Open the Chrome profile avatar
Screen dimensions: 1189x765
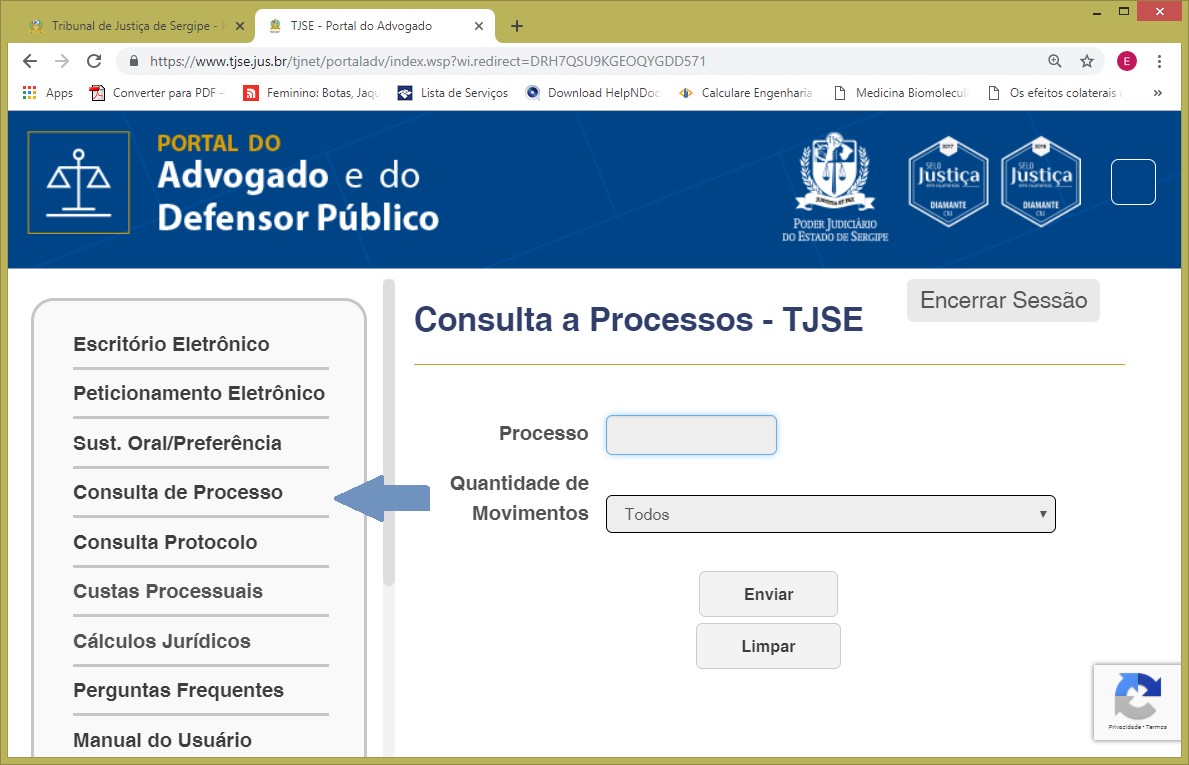point(1127,61)
